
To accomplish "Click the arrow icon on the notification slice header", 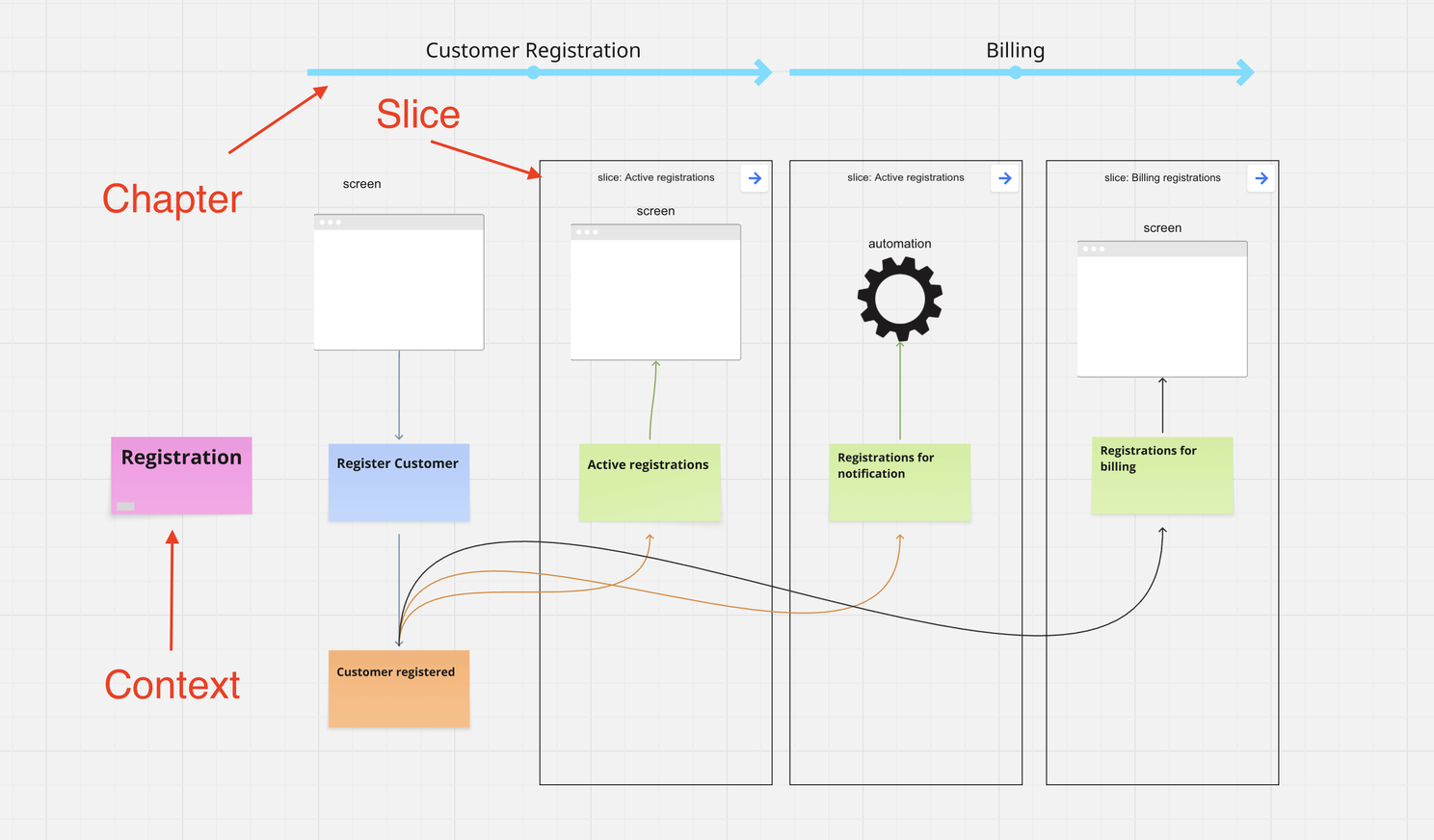I will [1004, 178].
